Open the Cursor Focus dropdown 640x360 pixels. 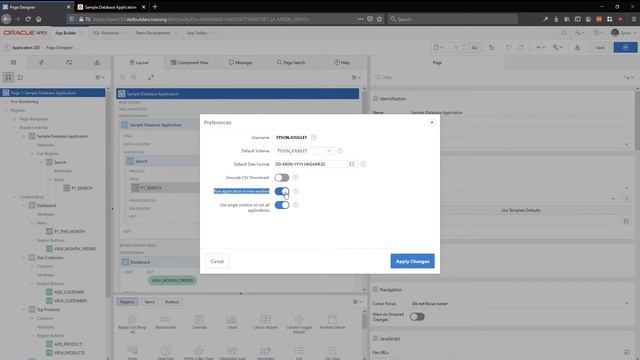point(520,304)
